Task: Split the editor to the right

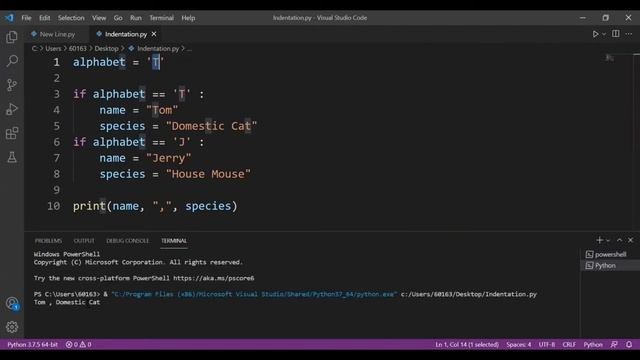Action: click(x=616, y=34)
